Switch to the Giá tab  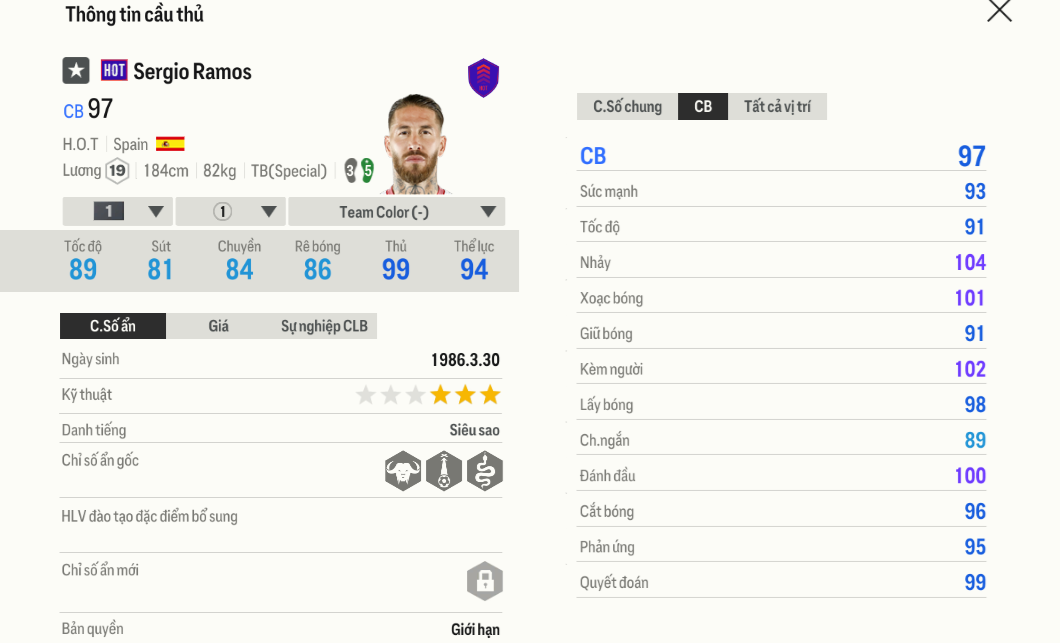[219, 326]
